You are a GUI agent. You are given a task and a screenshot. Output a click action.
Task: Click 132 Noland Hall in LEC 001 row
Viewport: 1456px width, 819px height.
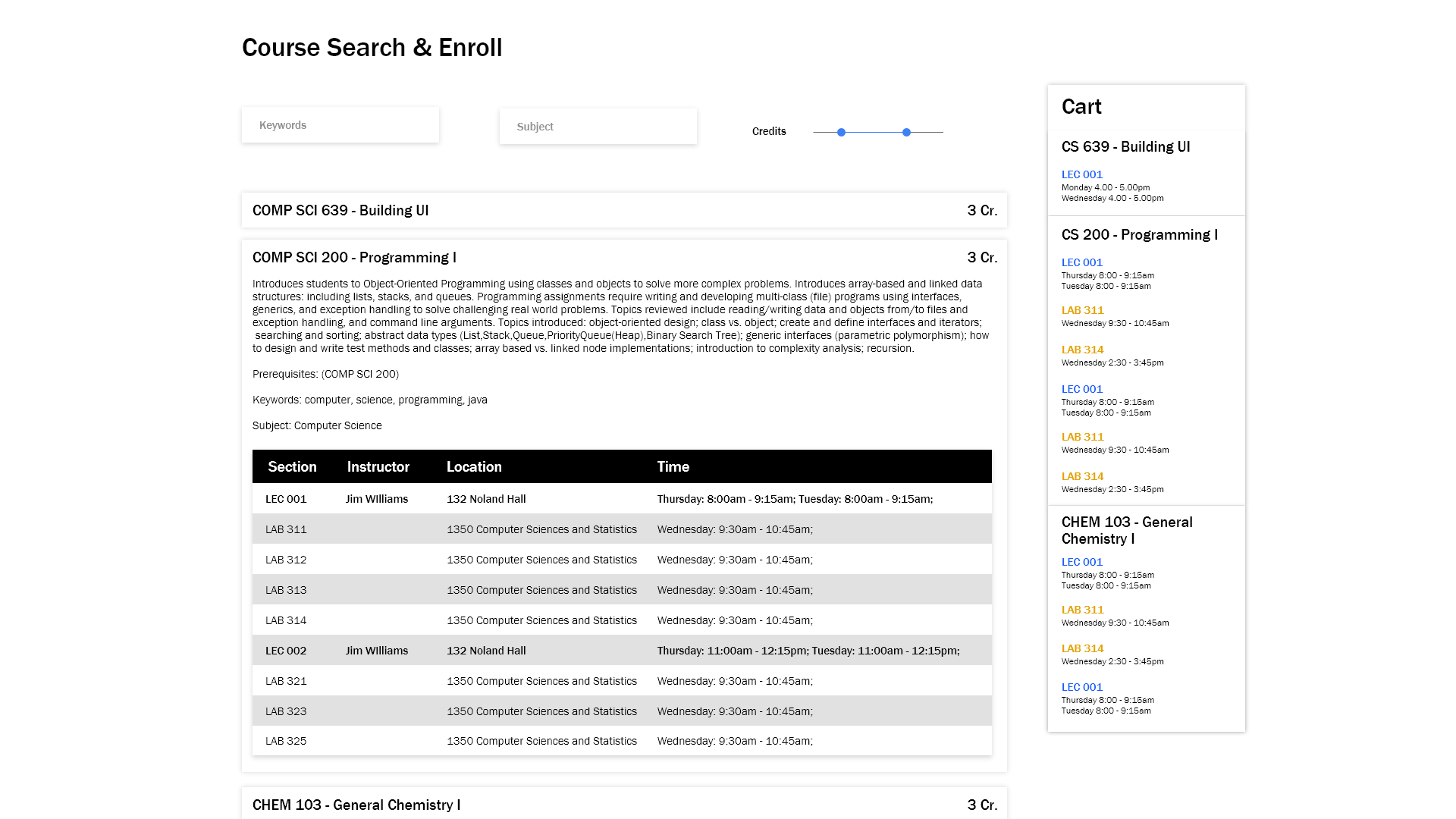486,499
